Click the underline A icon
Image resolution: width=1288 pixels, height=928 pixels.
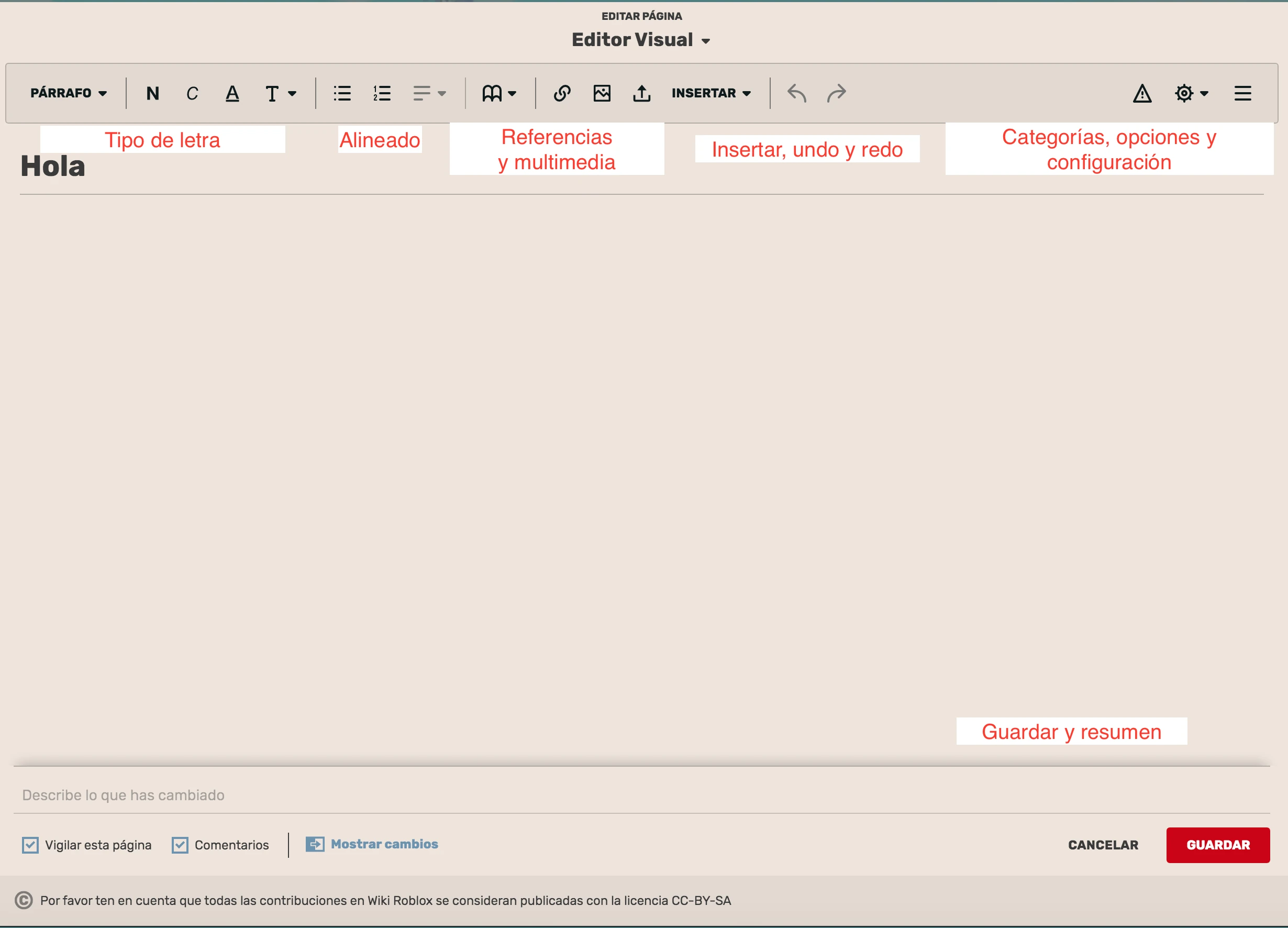point(232,93)
